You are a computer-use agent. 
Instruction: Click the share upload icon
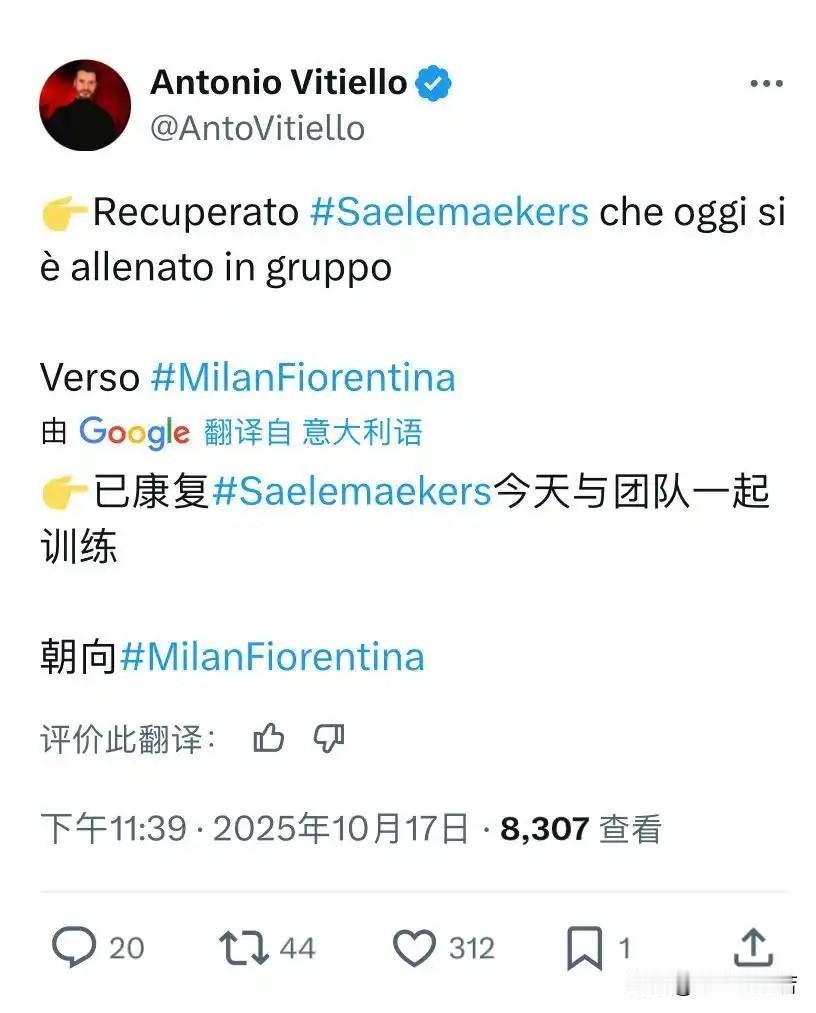pos(753,947)
